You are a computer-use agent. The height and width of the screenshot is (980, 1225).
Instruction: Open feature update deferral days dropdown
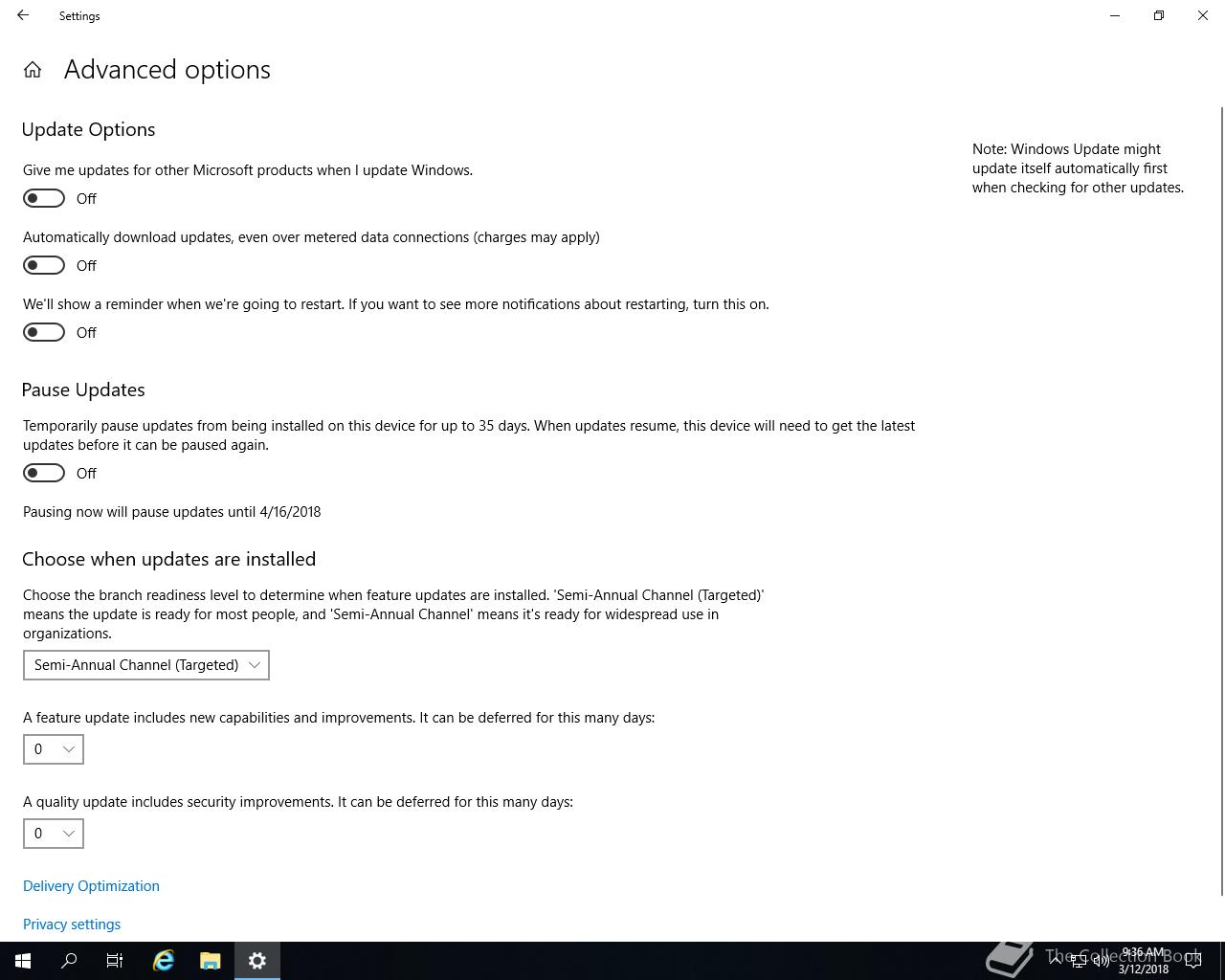click(x=54, y=749)
